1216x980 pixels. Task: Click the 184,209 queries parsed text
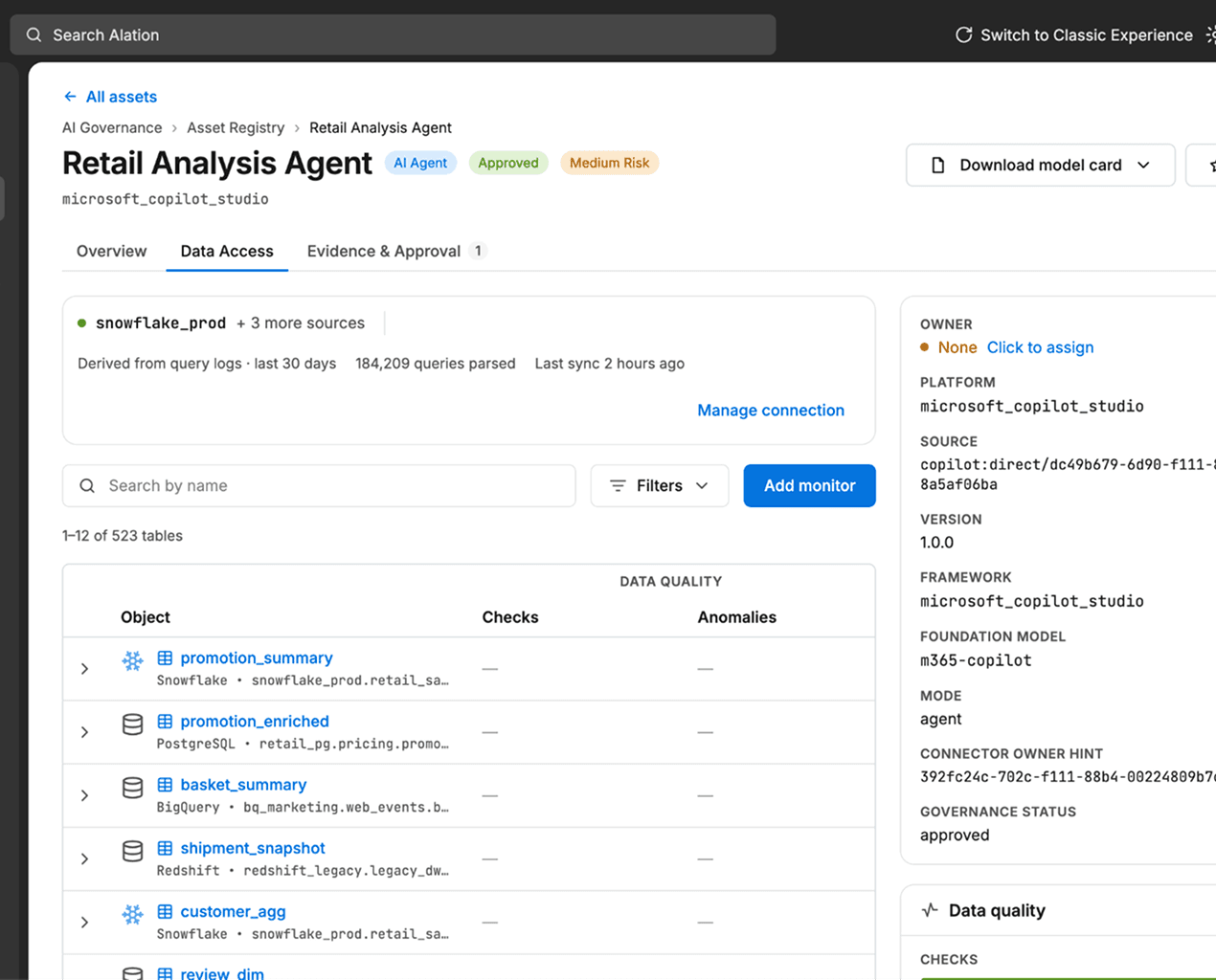[x=436, y=364]
